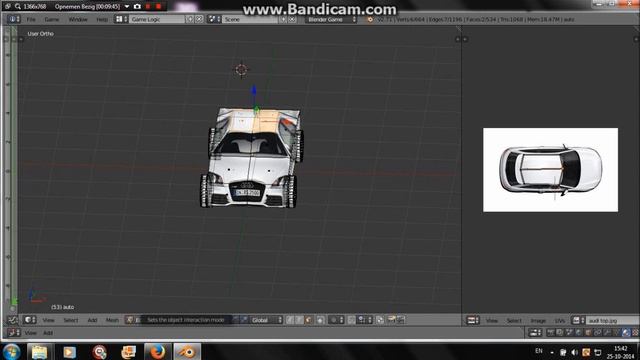640x360 pixels.
Task: Open the logic editor Add menu
Action: 48,333
